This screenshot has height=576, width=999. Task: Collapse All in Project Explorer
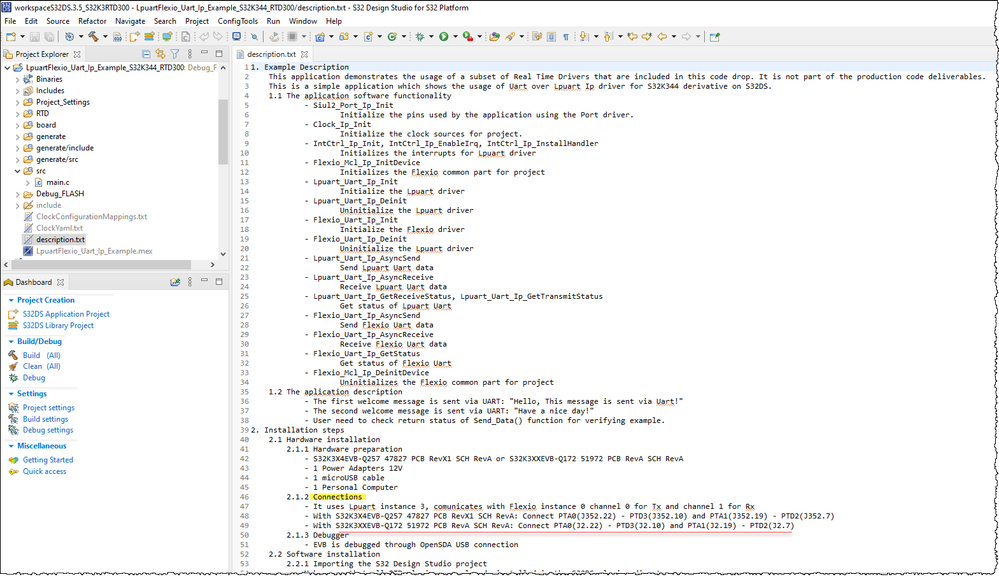(x=146, y=54)
